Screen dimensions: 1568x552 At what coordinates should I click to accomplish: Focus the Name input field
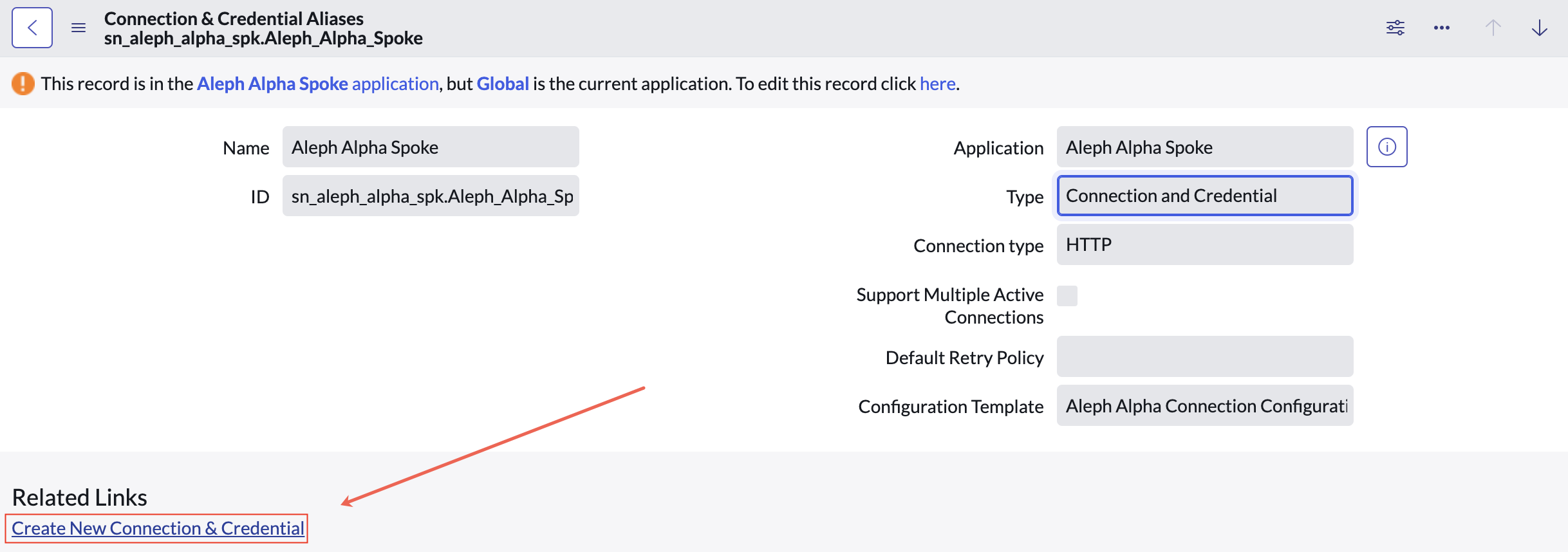click(x=431, y=147)
